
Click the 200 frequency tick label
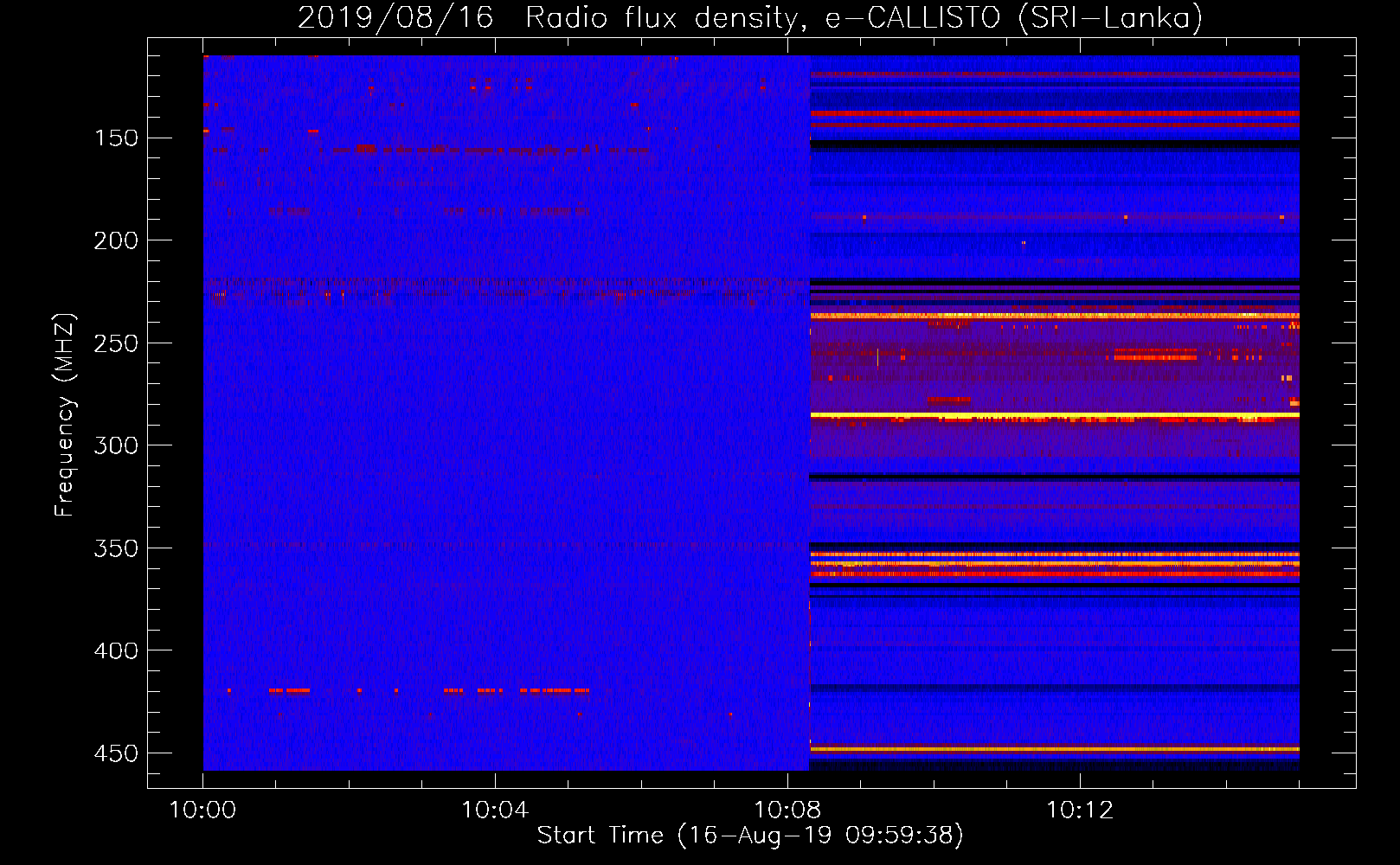(x=116, y=240)
